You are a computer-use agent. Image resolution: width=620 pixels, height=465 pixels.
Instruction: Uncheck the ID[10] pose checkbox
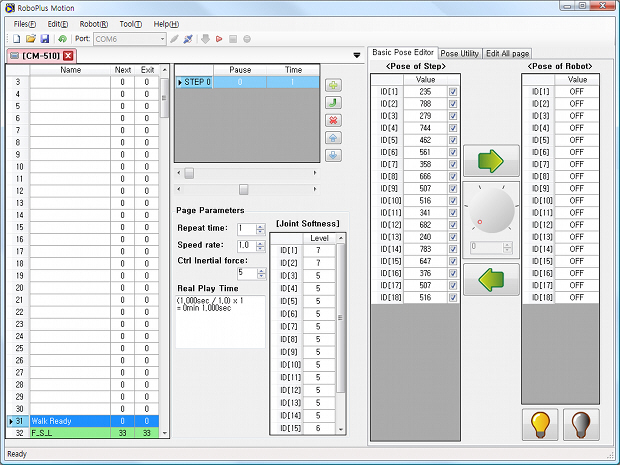click(x=453, y=200)
